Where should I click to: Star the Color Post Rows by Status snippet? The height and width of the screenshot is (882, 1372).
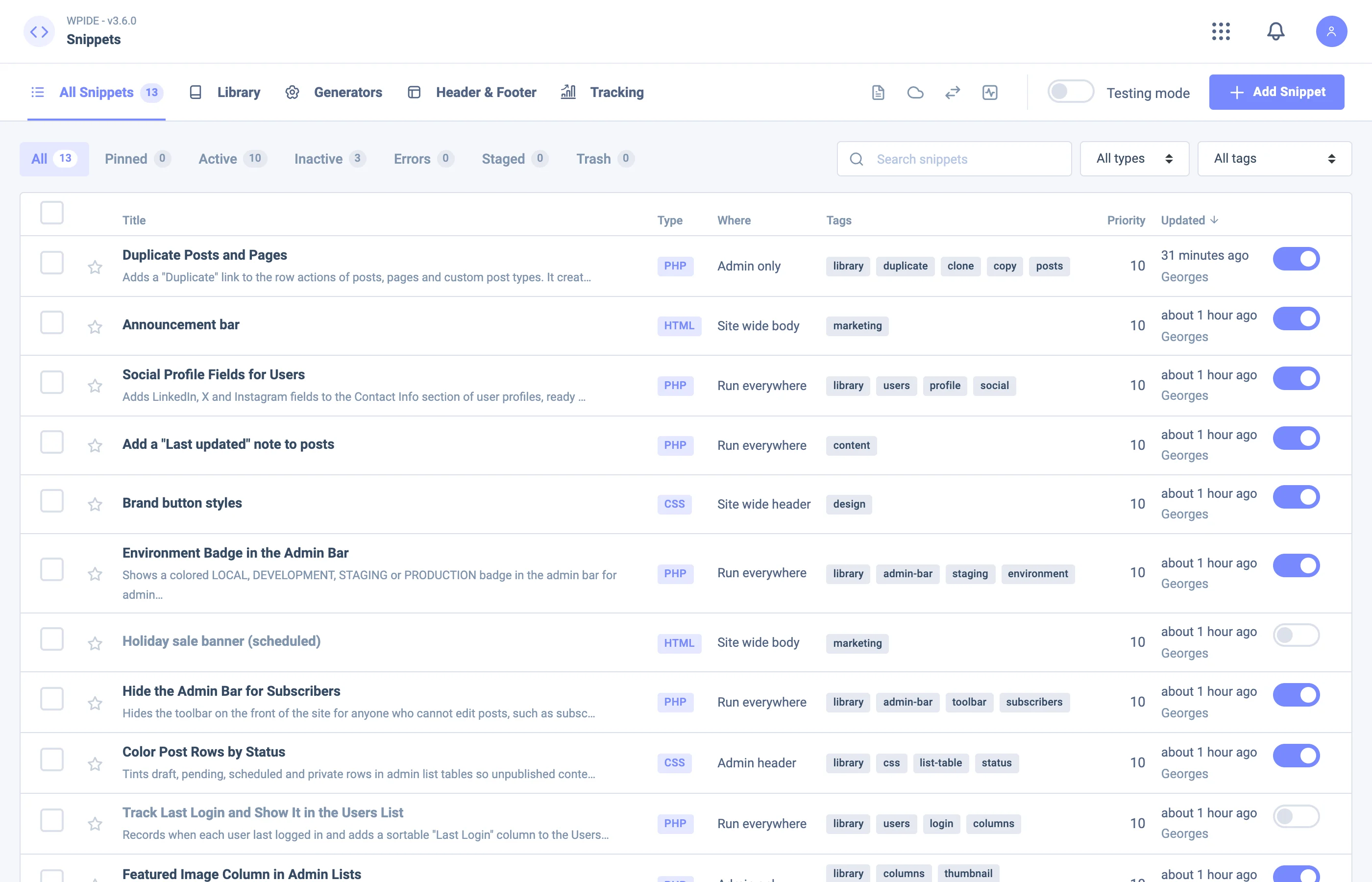point(95,764)
